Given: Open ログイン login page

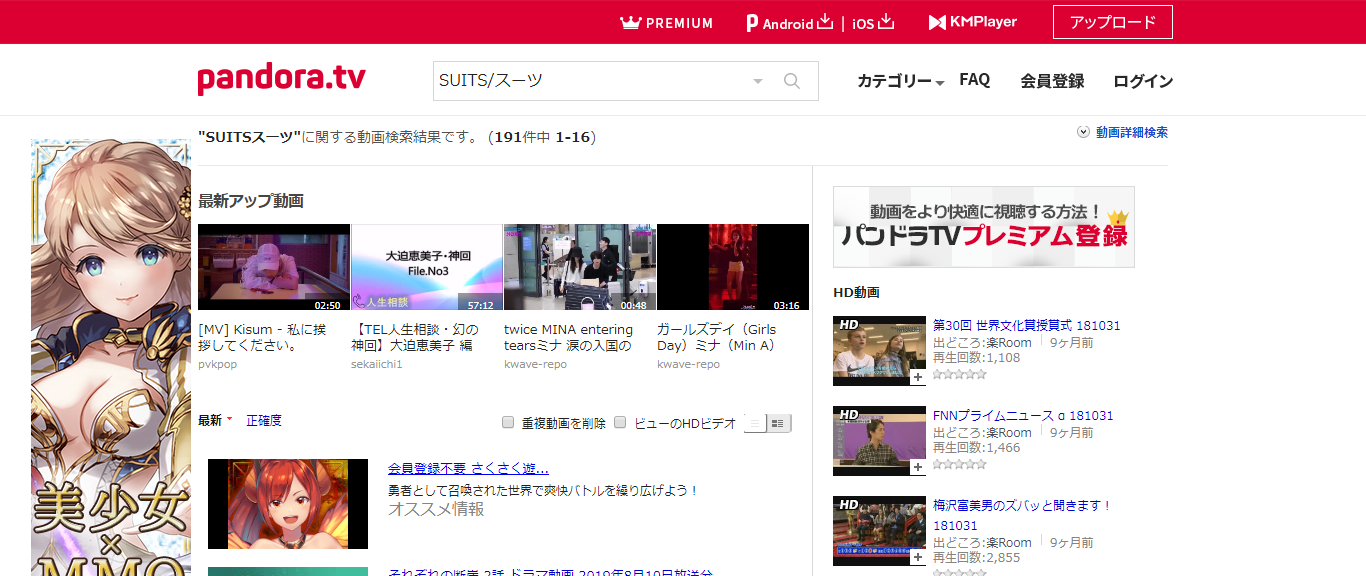Looking at the screenshot, I should (1143, 81).
